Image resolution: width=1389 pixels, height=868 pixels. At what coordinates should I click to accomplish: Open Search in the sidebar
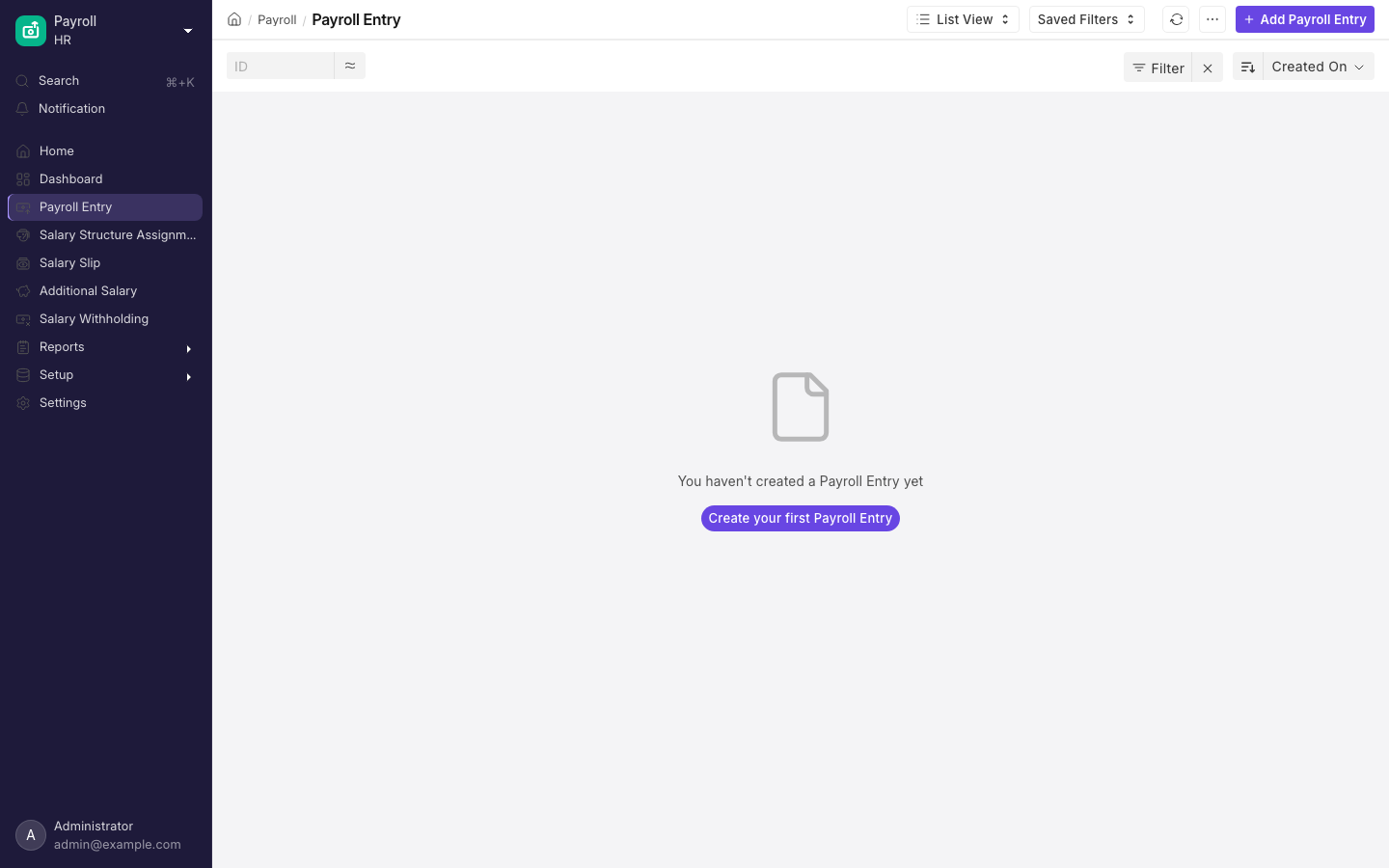click(x=106, y=81)
